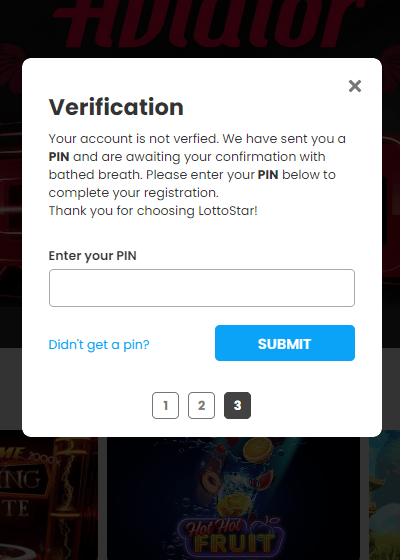Click the "complete your registration" line
Screen dimensions: 400x560
[133, 193]
